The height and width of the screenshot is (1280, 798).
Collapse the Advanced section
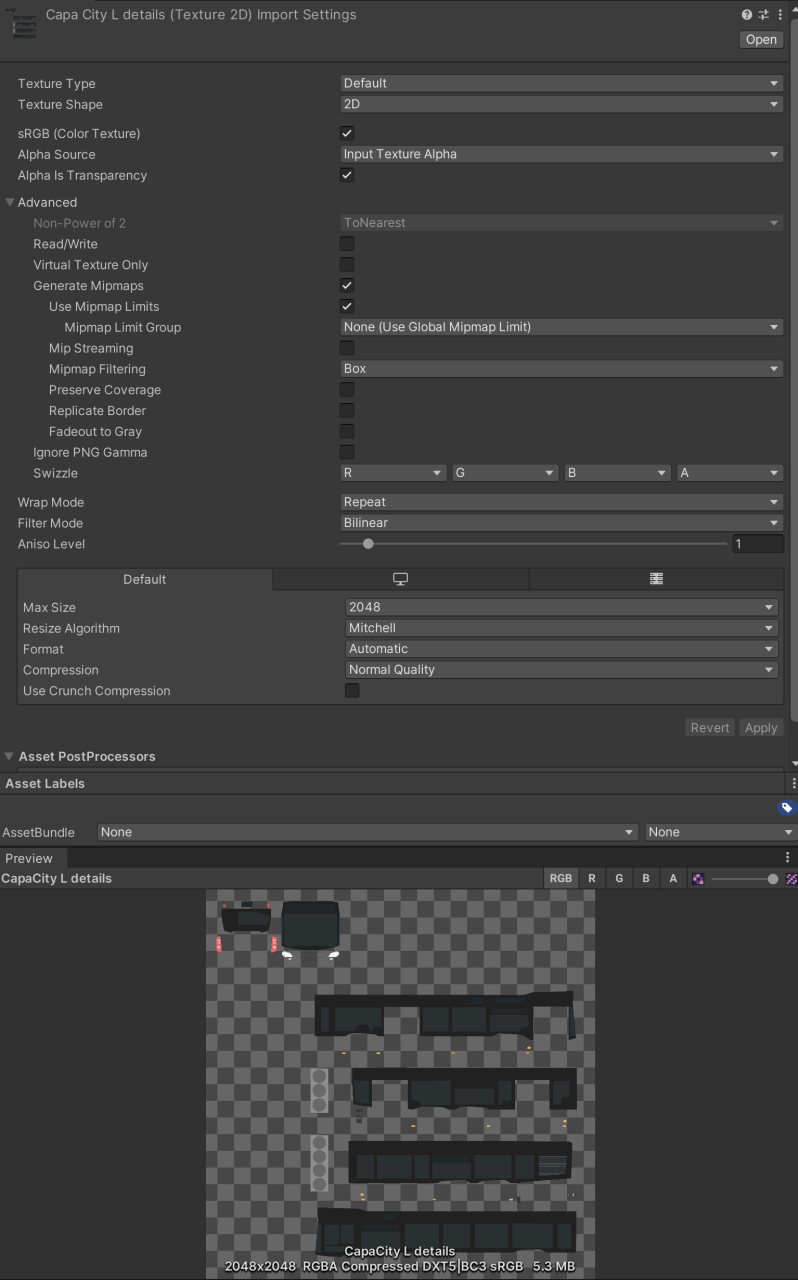[x=10, y=202]
